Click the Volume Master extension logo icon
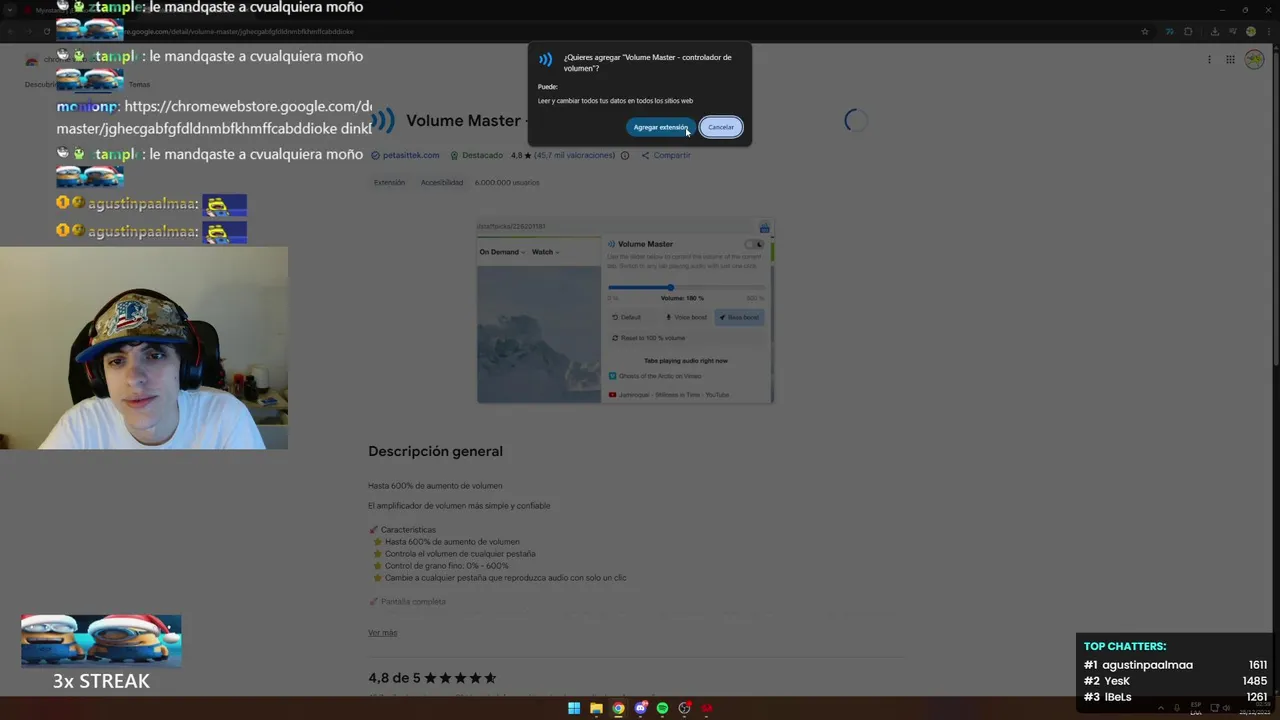Screen dimensions: 1280x720 (x=383, y=121)
